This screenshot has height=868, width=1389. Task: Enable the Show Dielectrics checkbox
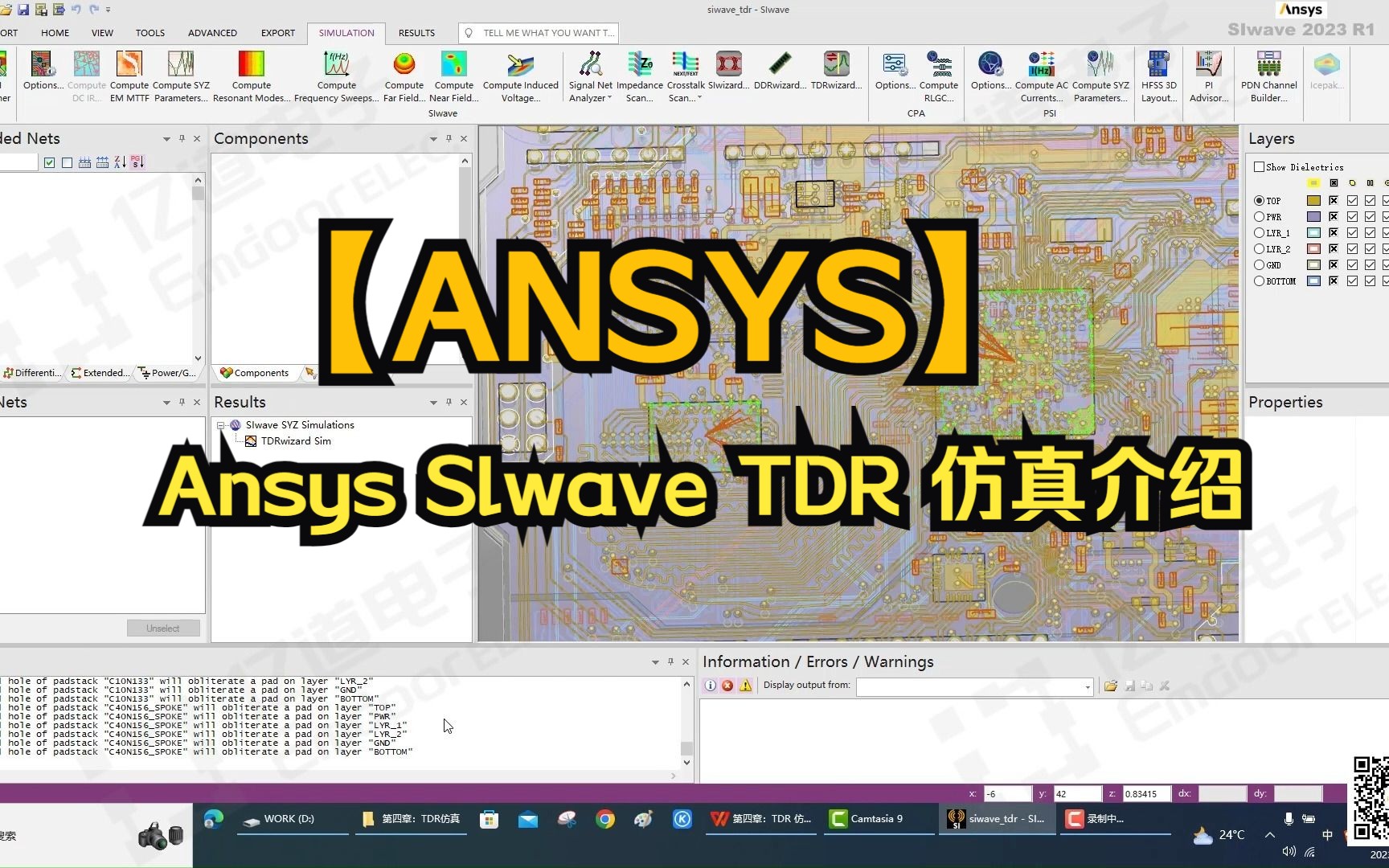pos(1260,166)
